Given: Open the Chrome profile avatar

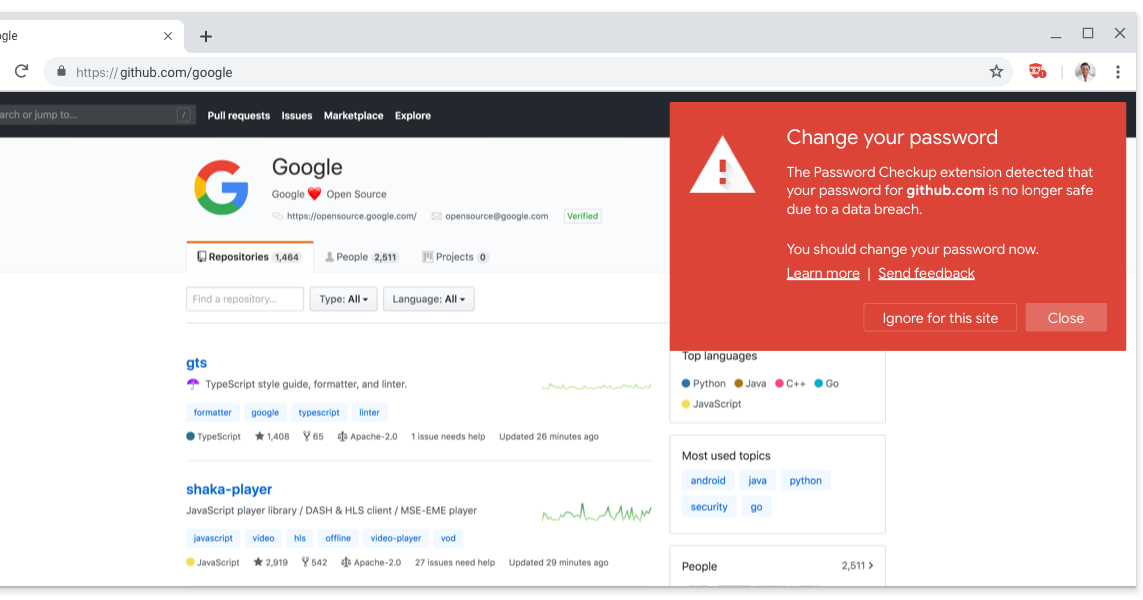Looking at the screenshot, I should click(x=1085, y=71).
